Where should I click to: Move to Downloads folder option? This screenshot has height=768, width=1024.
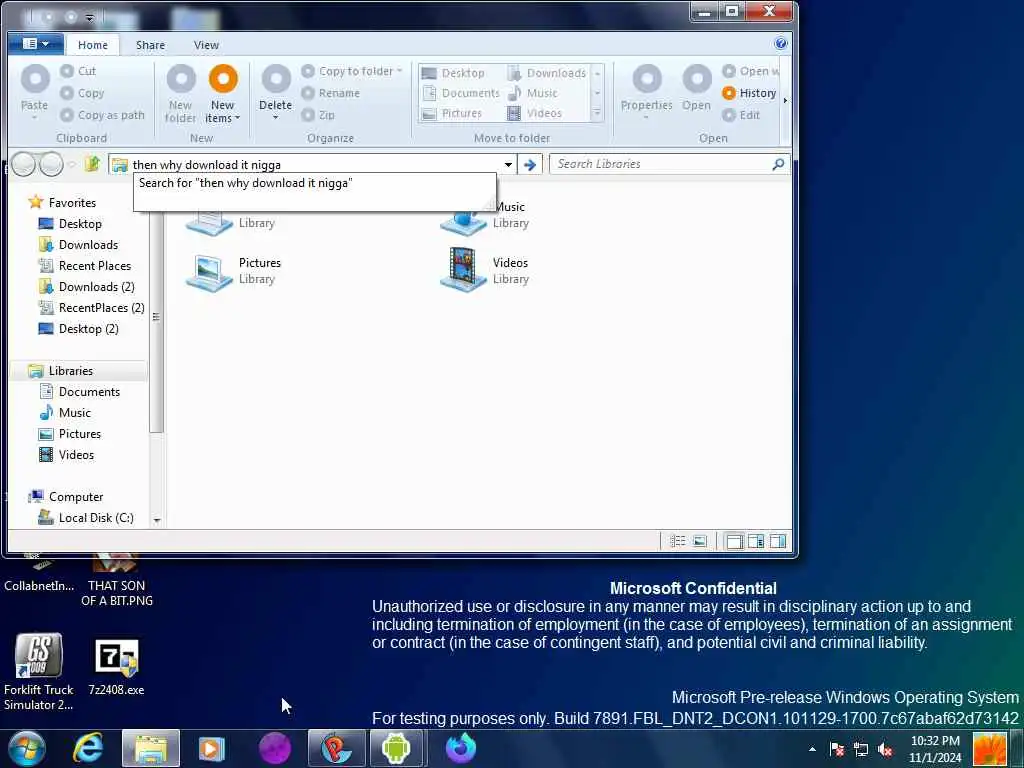[547, 73]
